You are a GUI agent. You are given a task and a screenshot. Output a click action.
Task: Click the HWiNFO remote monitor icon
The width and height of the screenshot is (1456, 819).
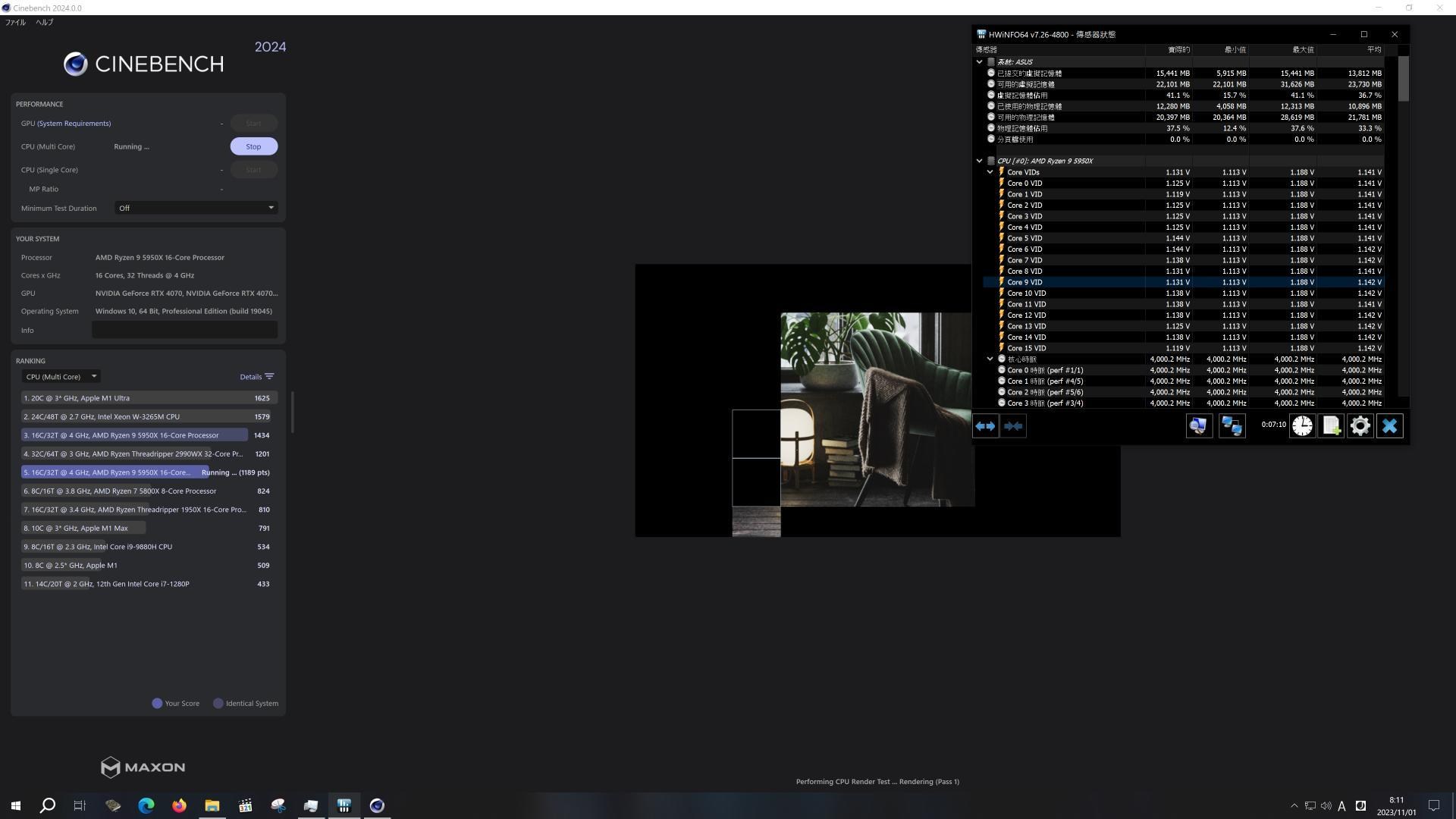[1198, 426]
